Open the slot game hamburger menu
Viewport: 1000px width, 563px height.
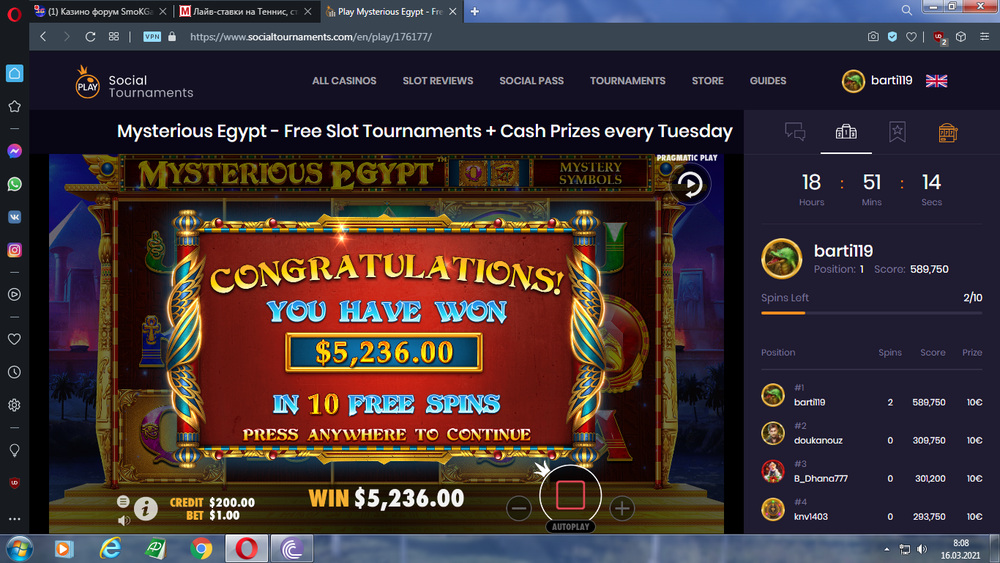pos(123,501)
